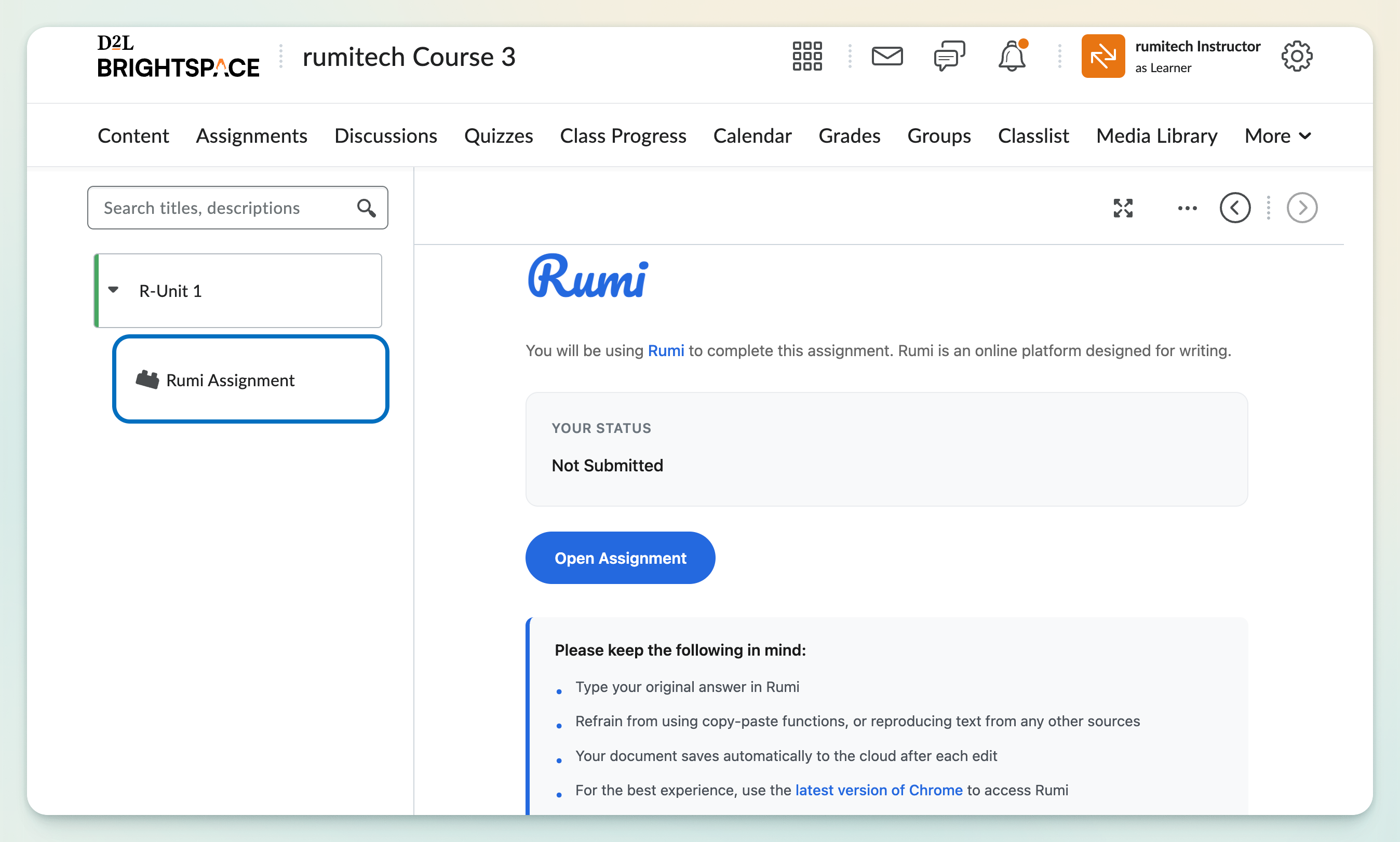
Task: Open the subscription alerts chat icon
Action: pos(949,56)
